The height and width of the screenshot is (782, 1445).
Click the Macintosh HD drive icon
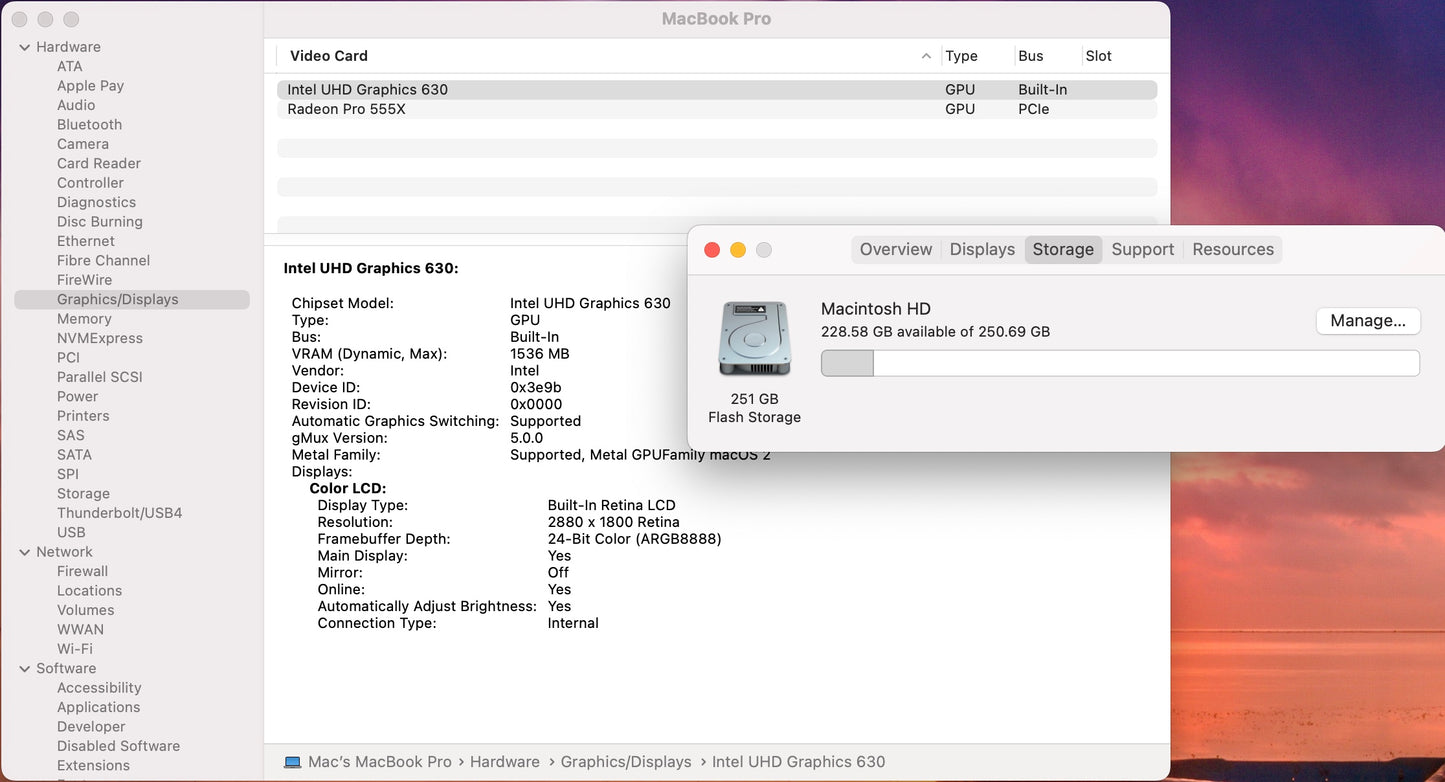click(x=754, y=340)
